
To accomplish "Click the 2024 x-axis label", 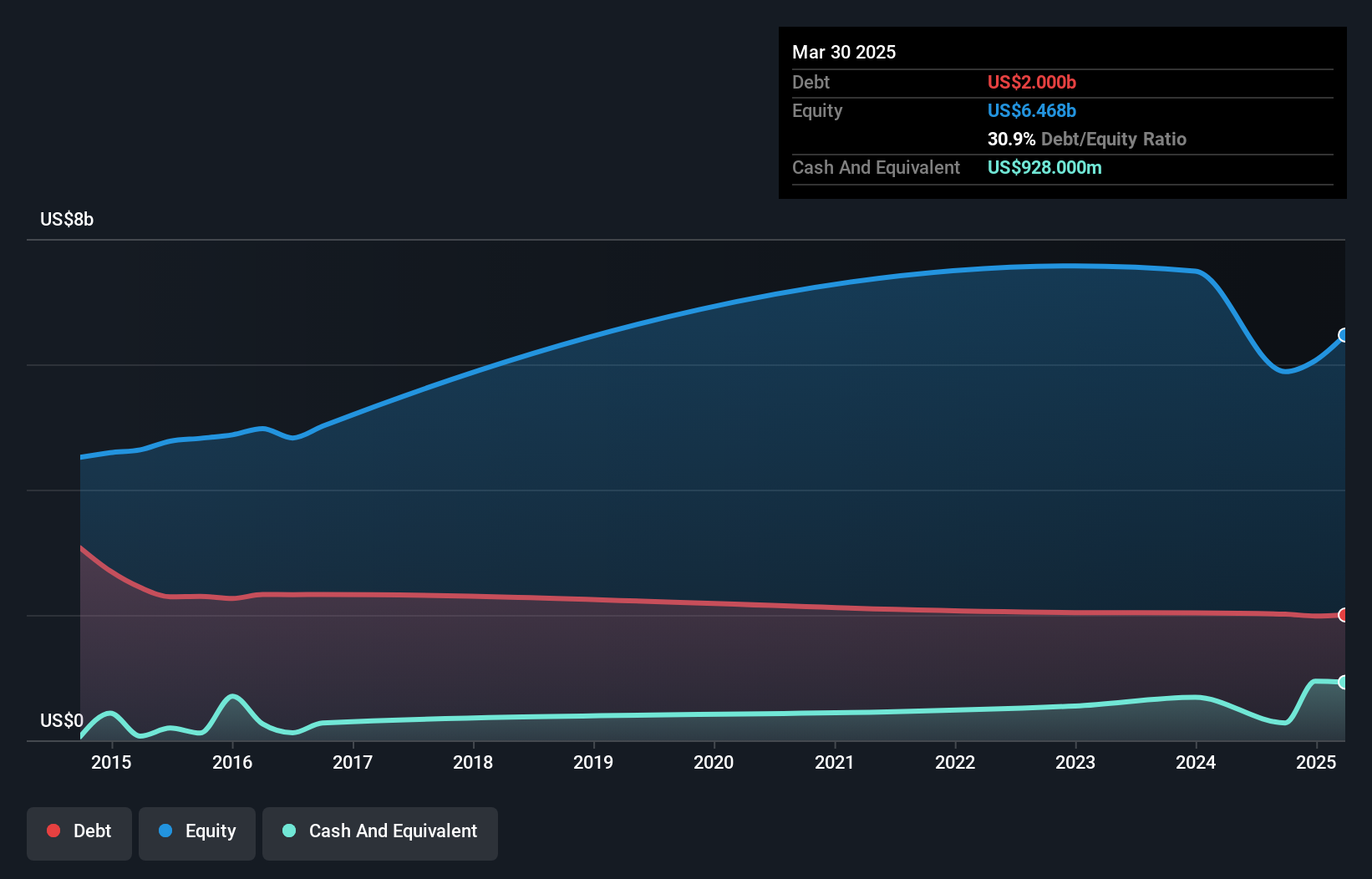I will 1196,762.
